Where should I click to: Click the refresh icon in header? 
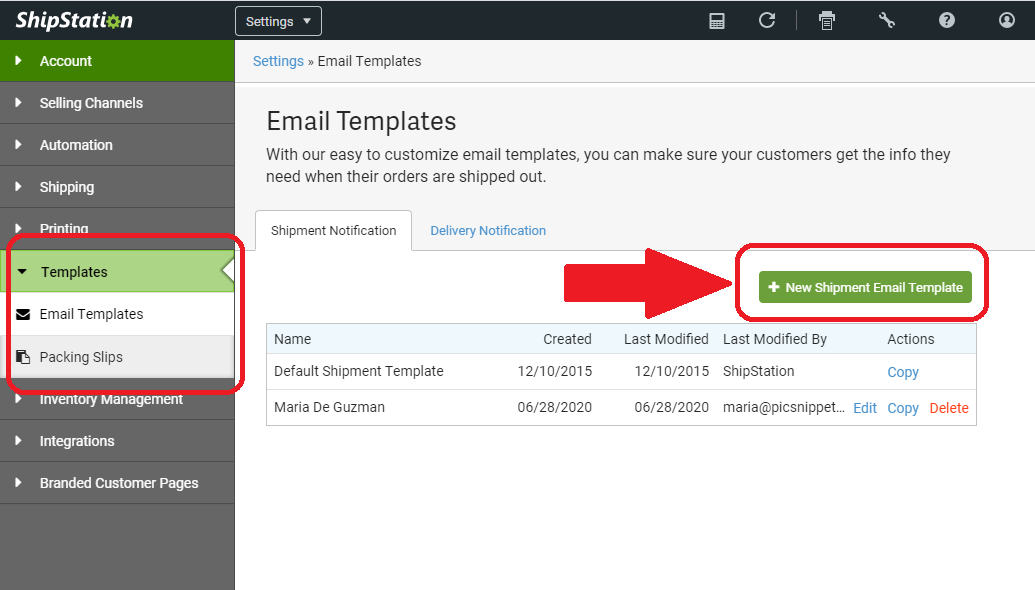coord(766,20)
